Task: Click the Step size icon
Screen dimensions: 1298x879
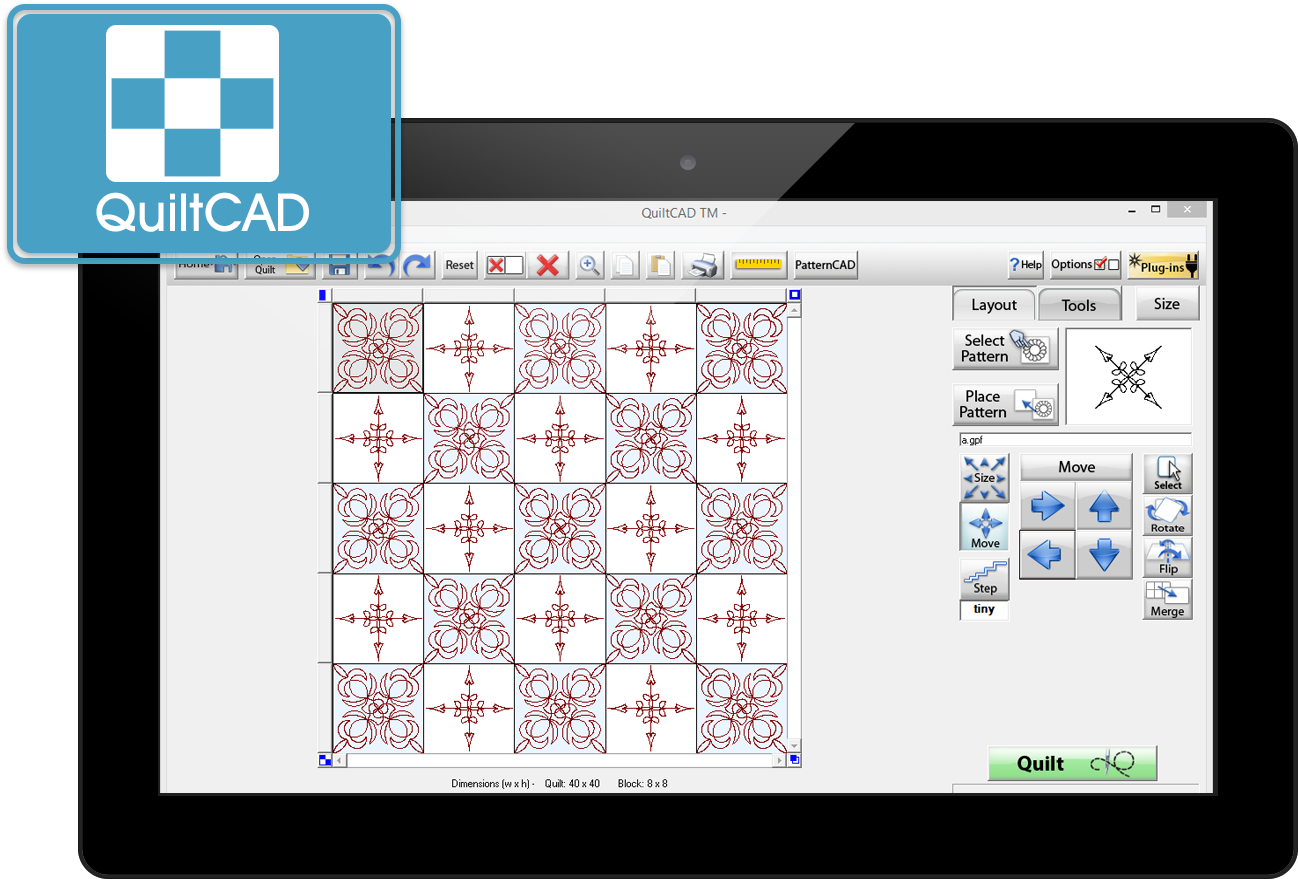Action: (985, 579)
